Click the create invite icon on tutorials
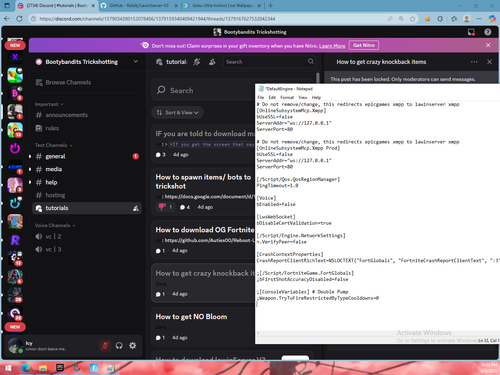The height and width of the screenshot is (375, 500). (x=136, y=208)
